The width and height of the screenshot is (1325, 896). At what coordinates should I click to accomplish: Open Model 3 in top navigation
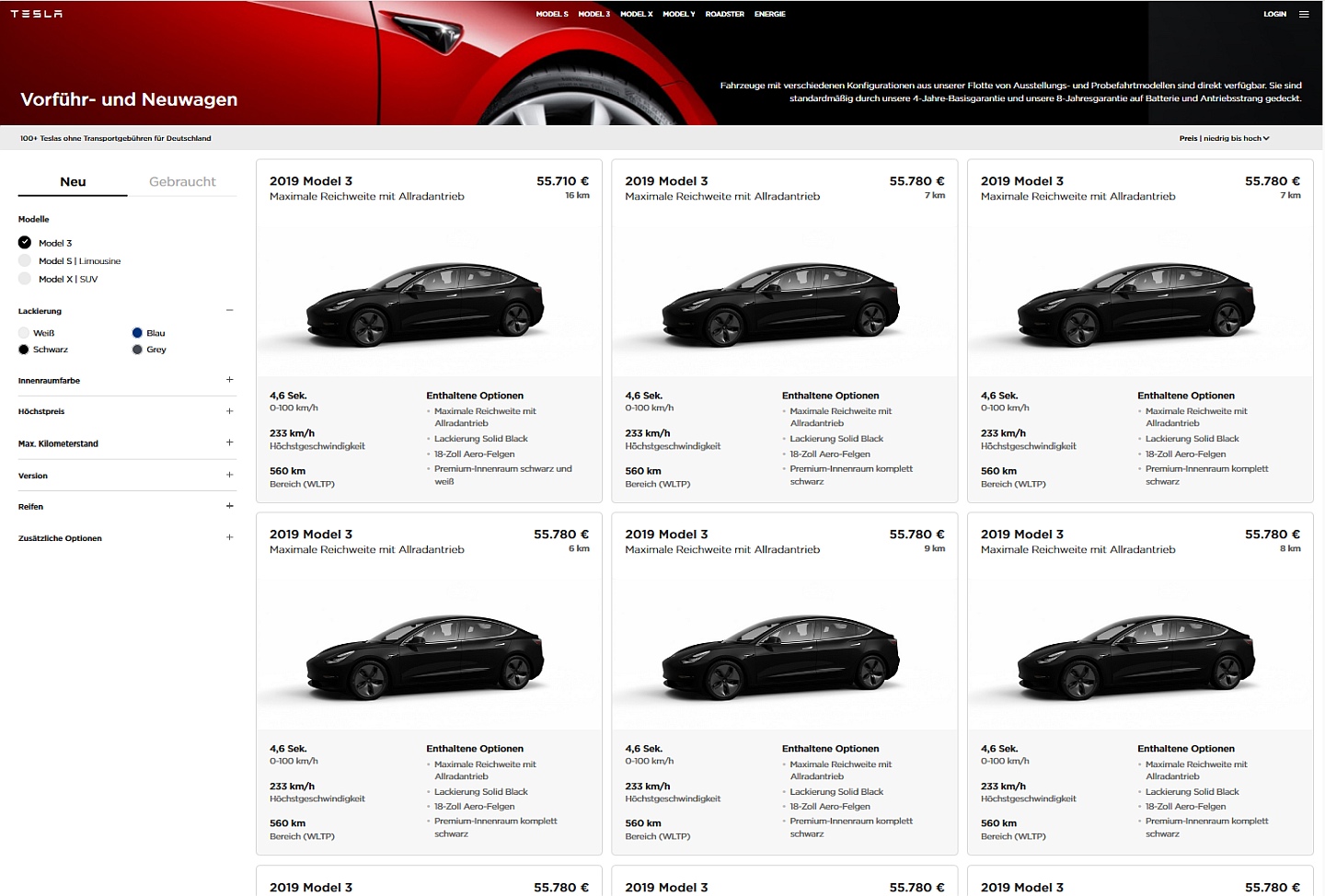[593, 14]
